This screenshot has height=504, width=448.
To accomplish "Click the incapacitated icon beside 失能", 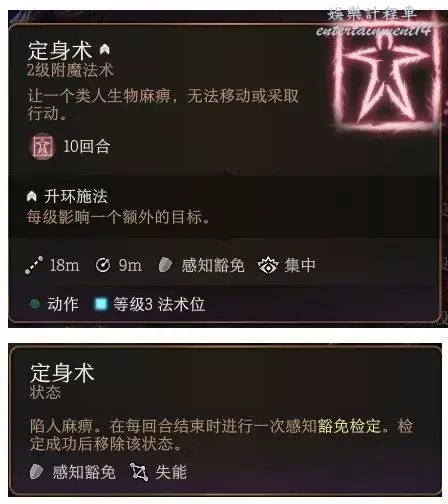I will pos(139,472).
